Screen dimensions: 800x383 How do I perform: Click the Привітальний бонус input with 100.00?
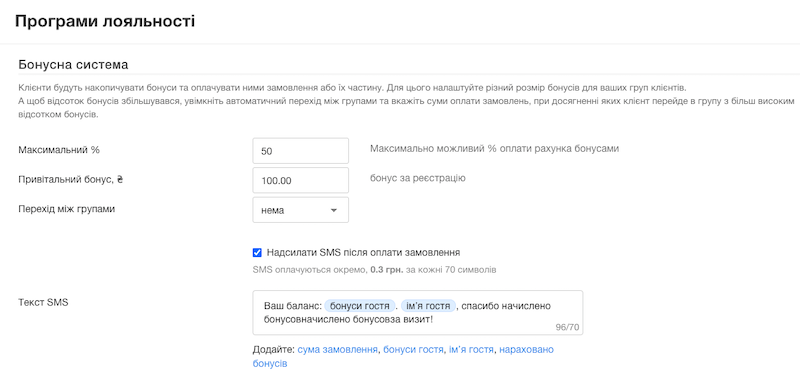(x=301, y=181)
